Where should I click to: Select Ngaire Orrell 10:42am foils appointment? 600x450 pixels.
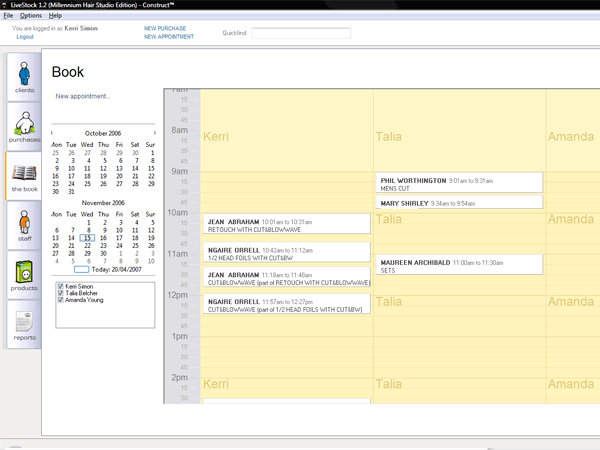287,252
